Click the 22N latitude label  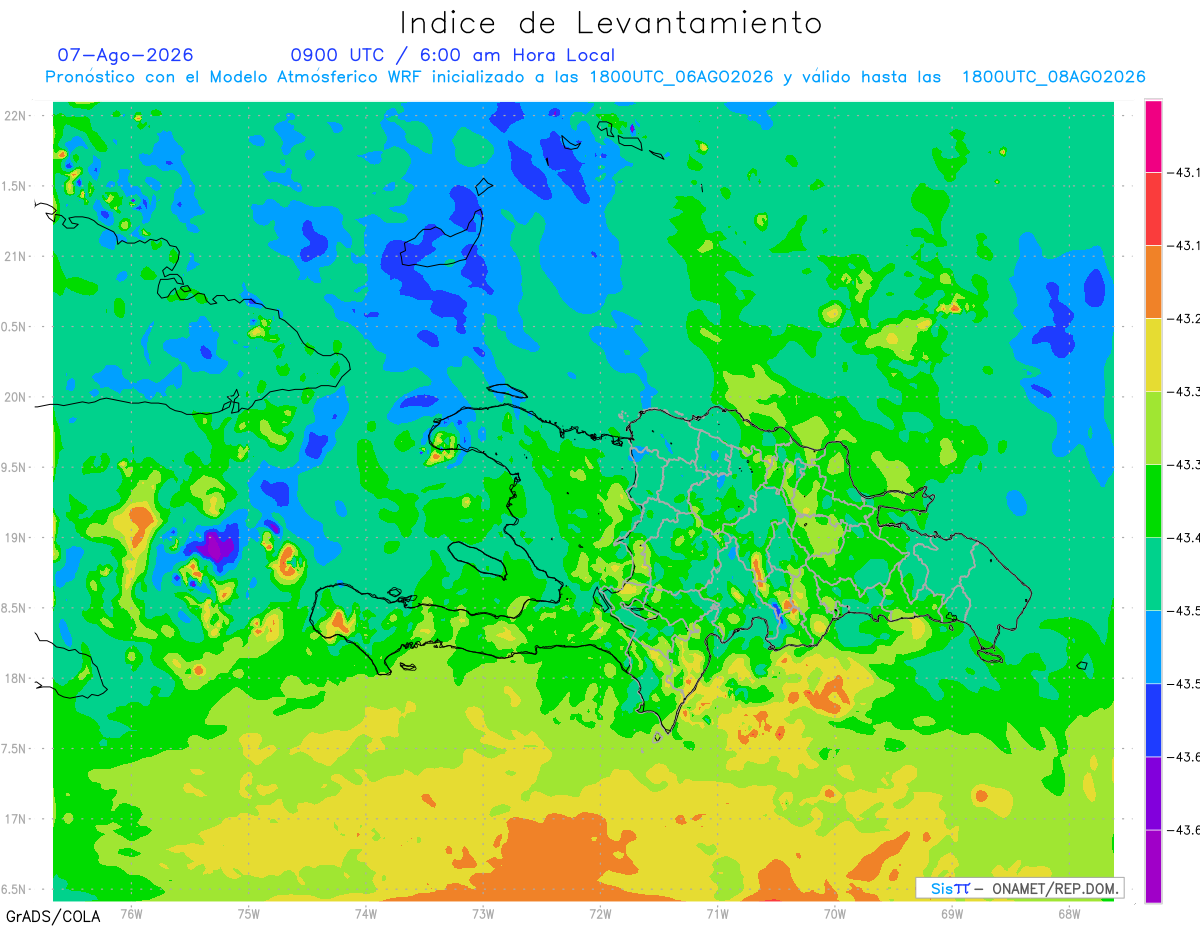(x=16, y=115)
